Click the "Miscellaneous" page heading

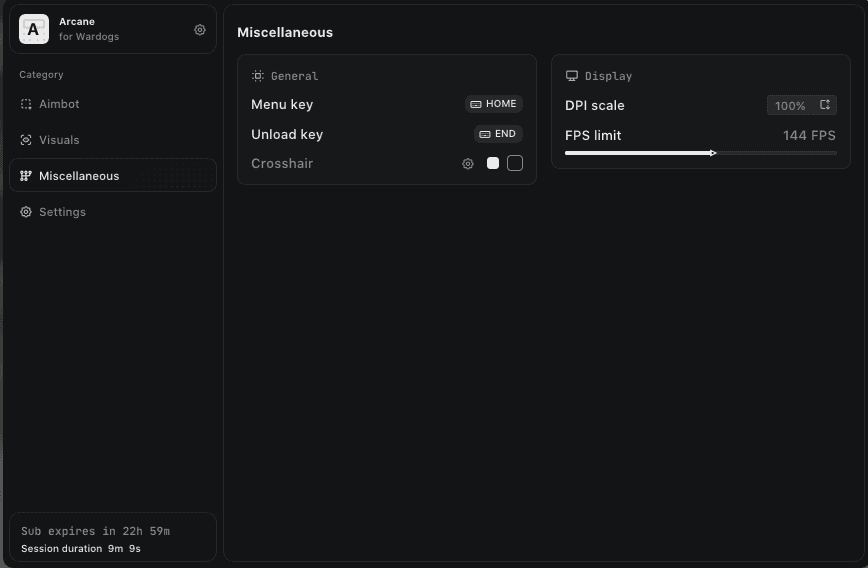tap(285, 32)
